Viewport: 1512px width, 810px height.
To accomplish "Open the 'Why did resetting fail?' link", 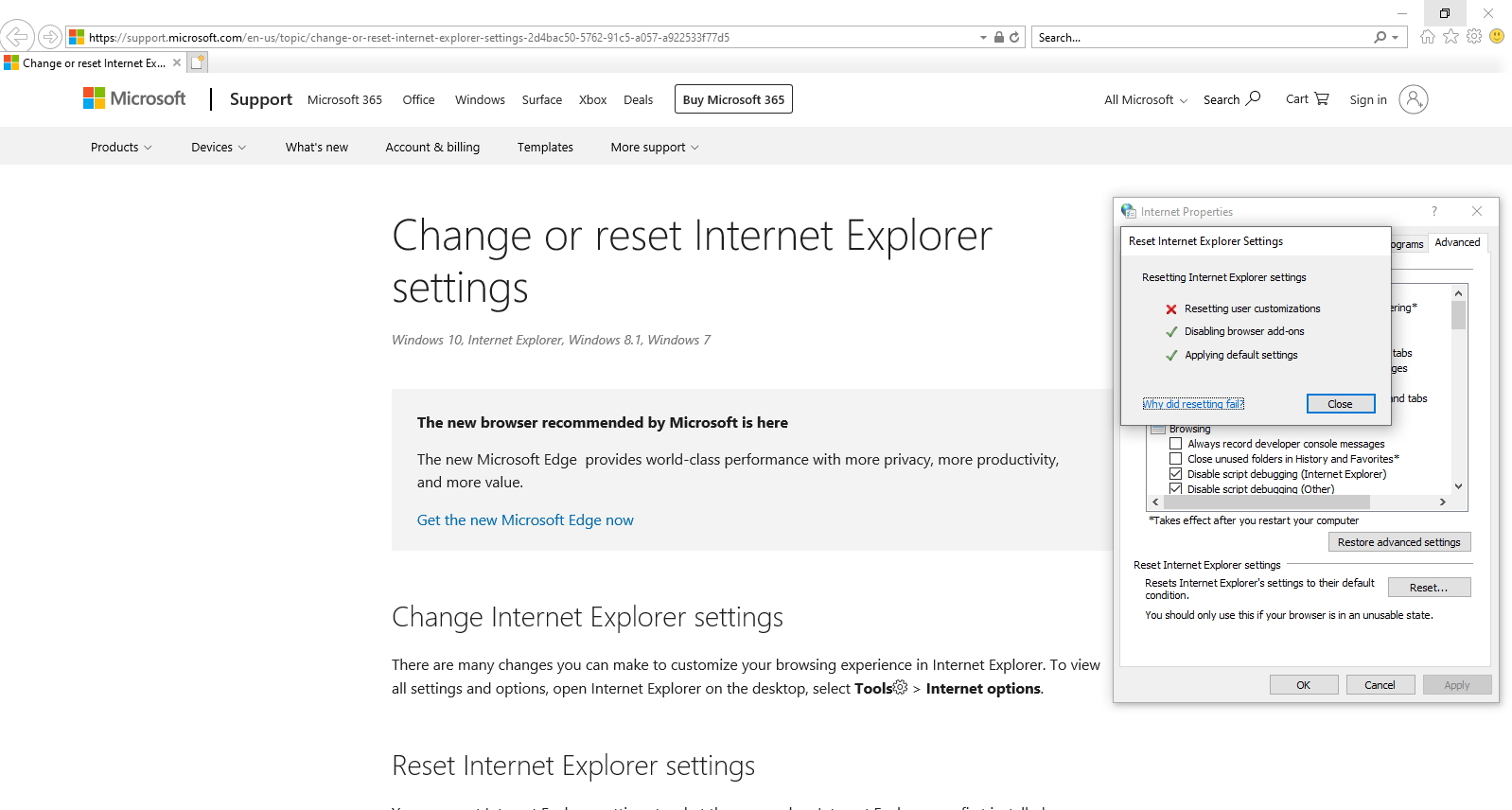I will click(1193, 404).
